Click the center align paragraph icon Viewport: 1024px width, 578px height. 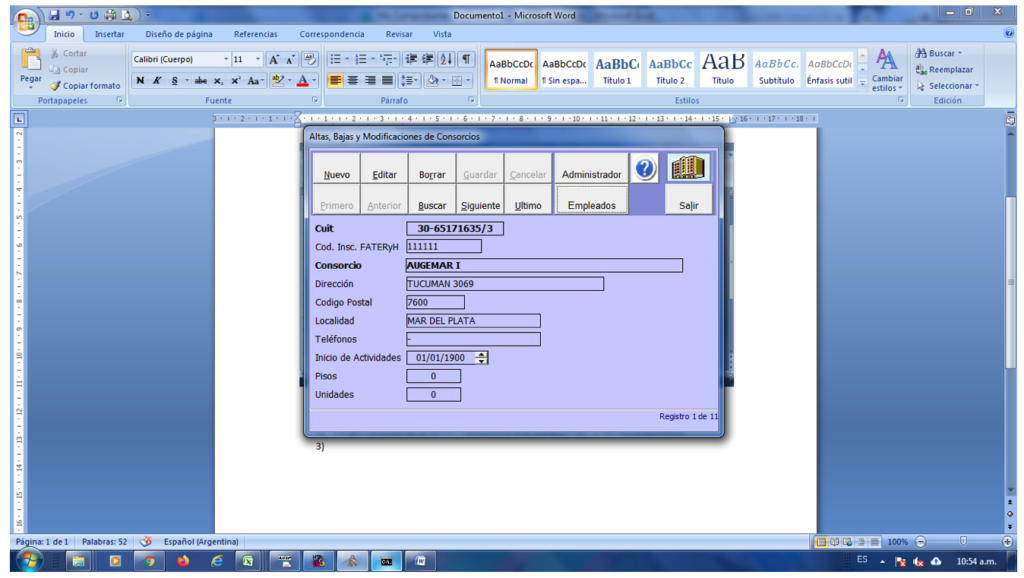353,81
